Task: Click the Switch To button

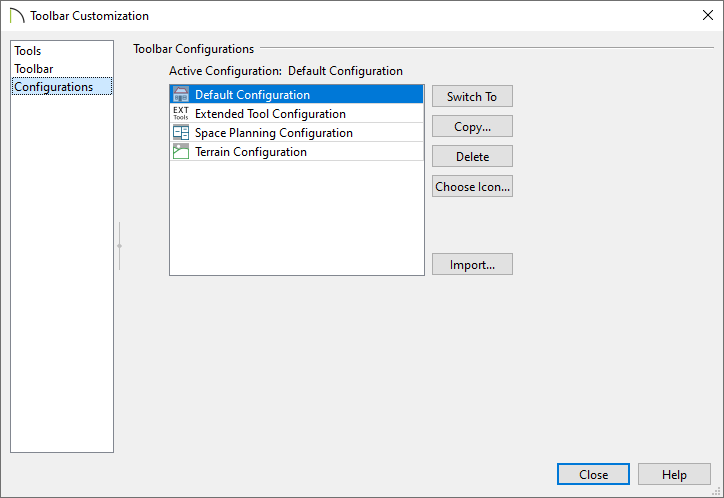Action: click(x=472, y=96)
